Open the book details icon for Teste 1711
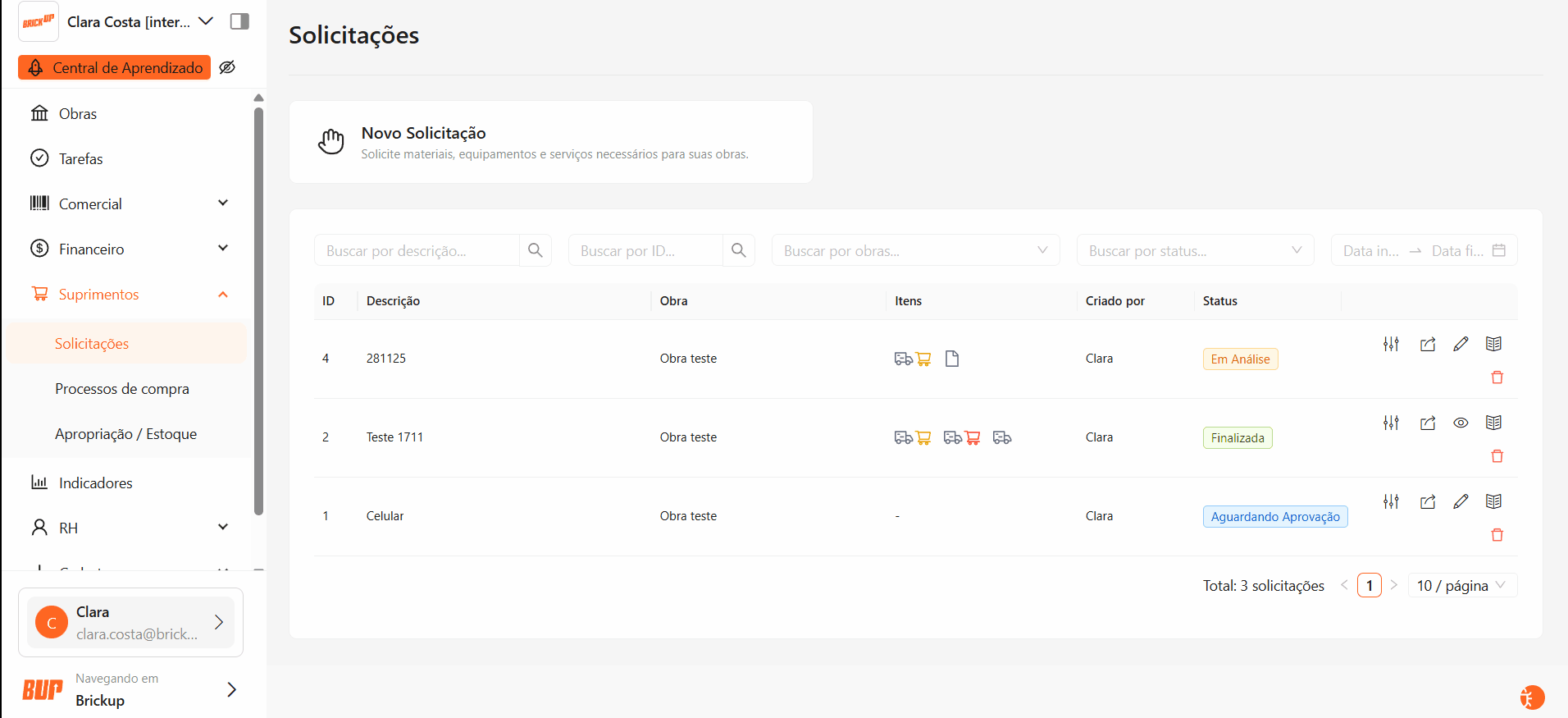 click(1493, 423)
